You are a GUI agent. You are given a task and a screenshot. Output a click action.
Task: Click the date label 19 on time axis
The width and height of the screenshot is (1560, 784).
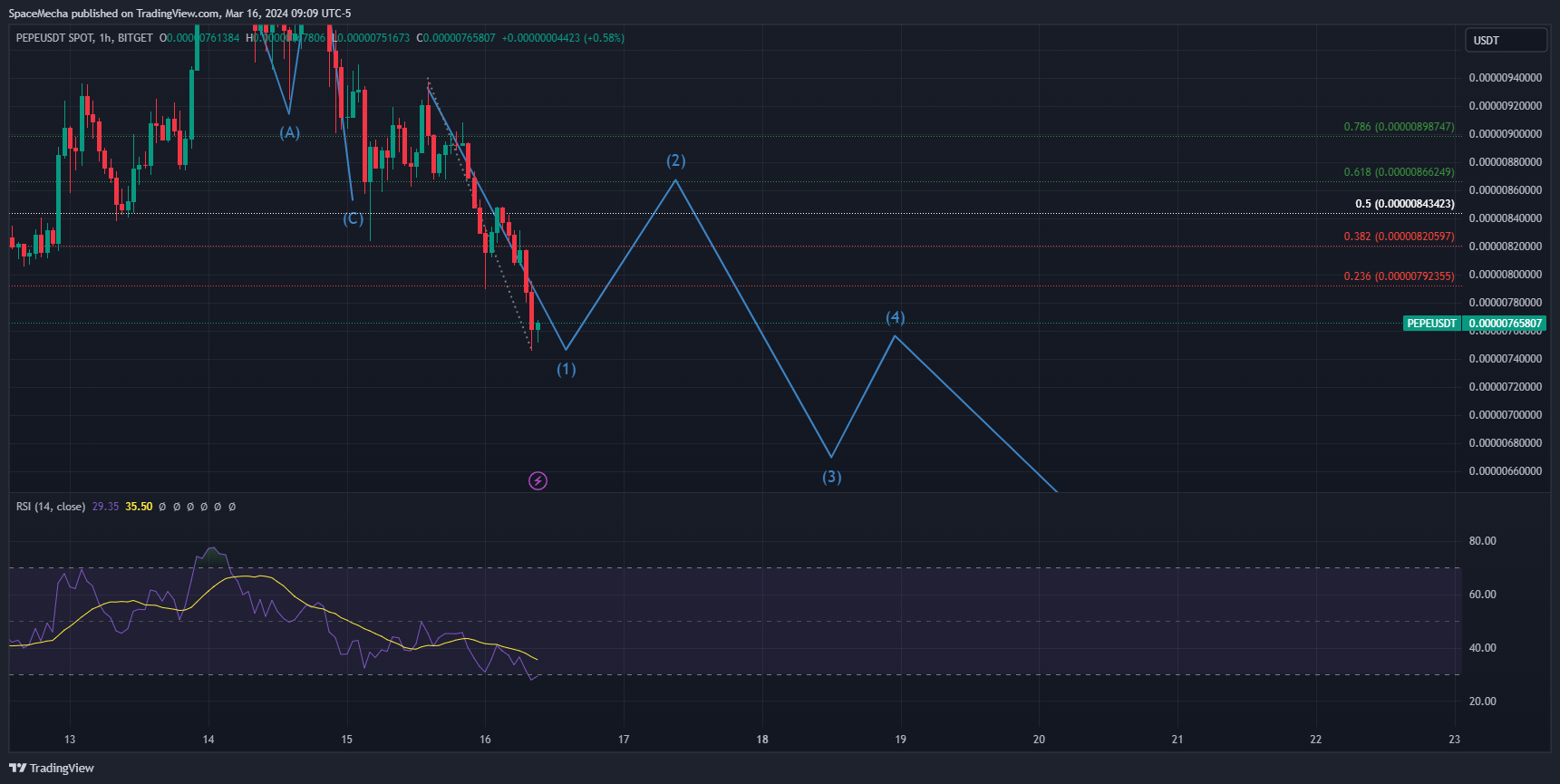pos(900,740)
